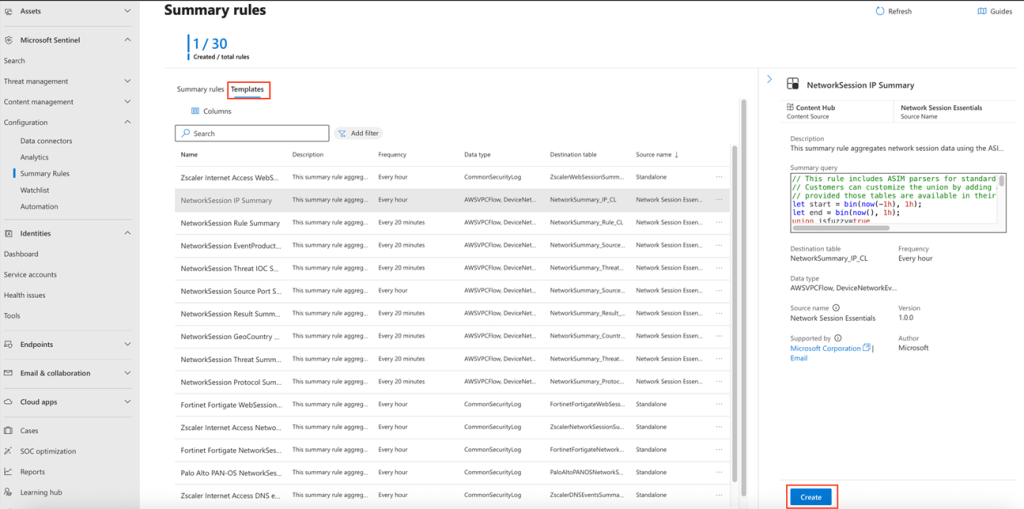
Task: Click the Refresh icon at top
Action: (x=879, y=11)
